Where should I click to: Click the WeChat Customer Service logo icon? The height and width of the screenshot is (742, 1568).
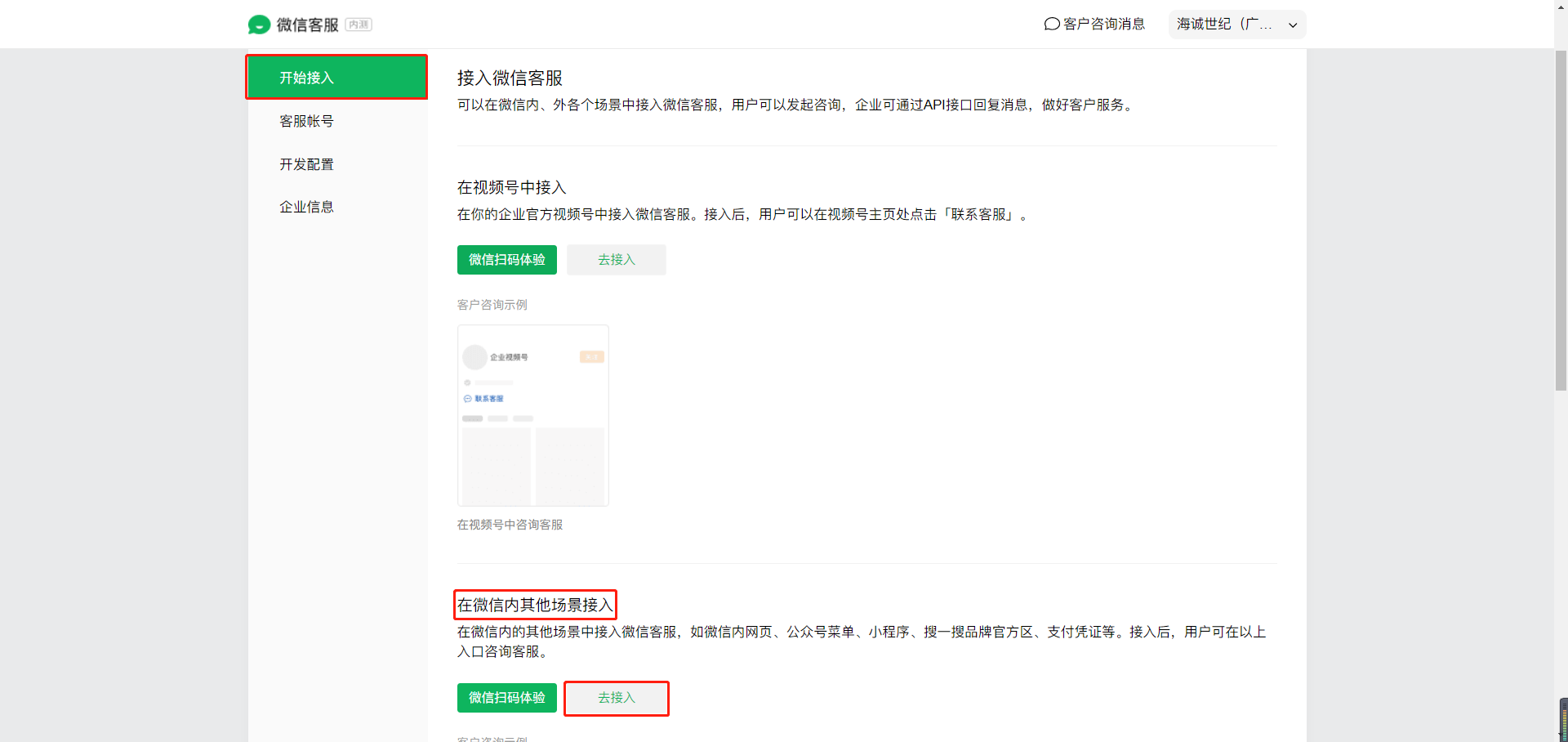click(x=259, y=25)
